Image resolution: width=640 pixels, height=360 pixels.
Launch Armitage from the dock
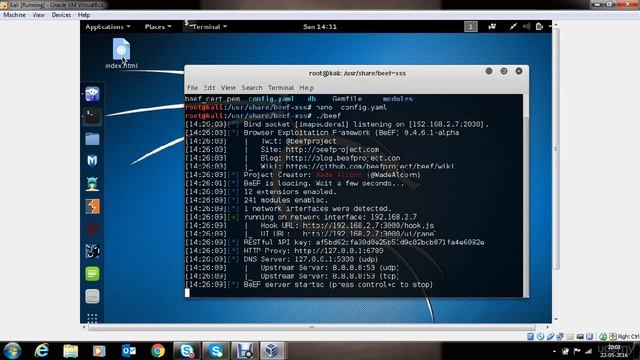(x=92, y=184)
